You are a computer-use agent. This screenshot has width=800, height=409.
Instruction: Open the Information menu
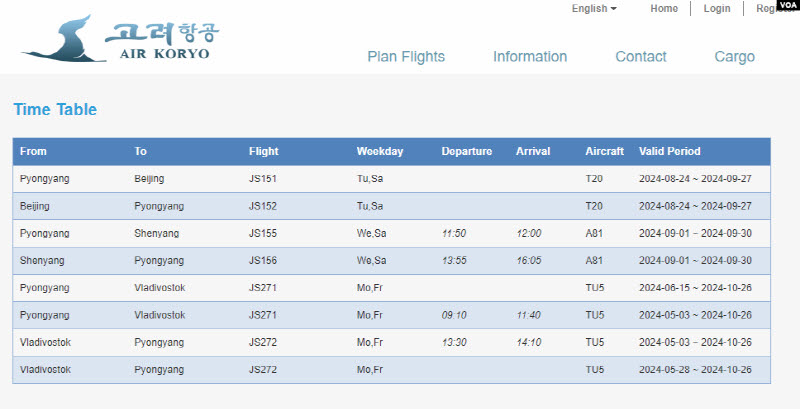tap(530, 57)
